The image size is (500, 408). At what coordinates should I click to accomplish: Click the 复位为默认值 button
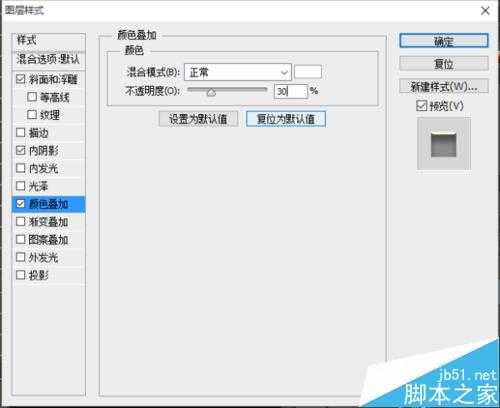(x=286, y=119)
